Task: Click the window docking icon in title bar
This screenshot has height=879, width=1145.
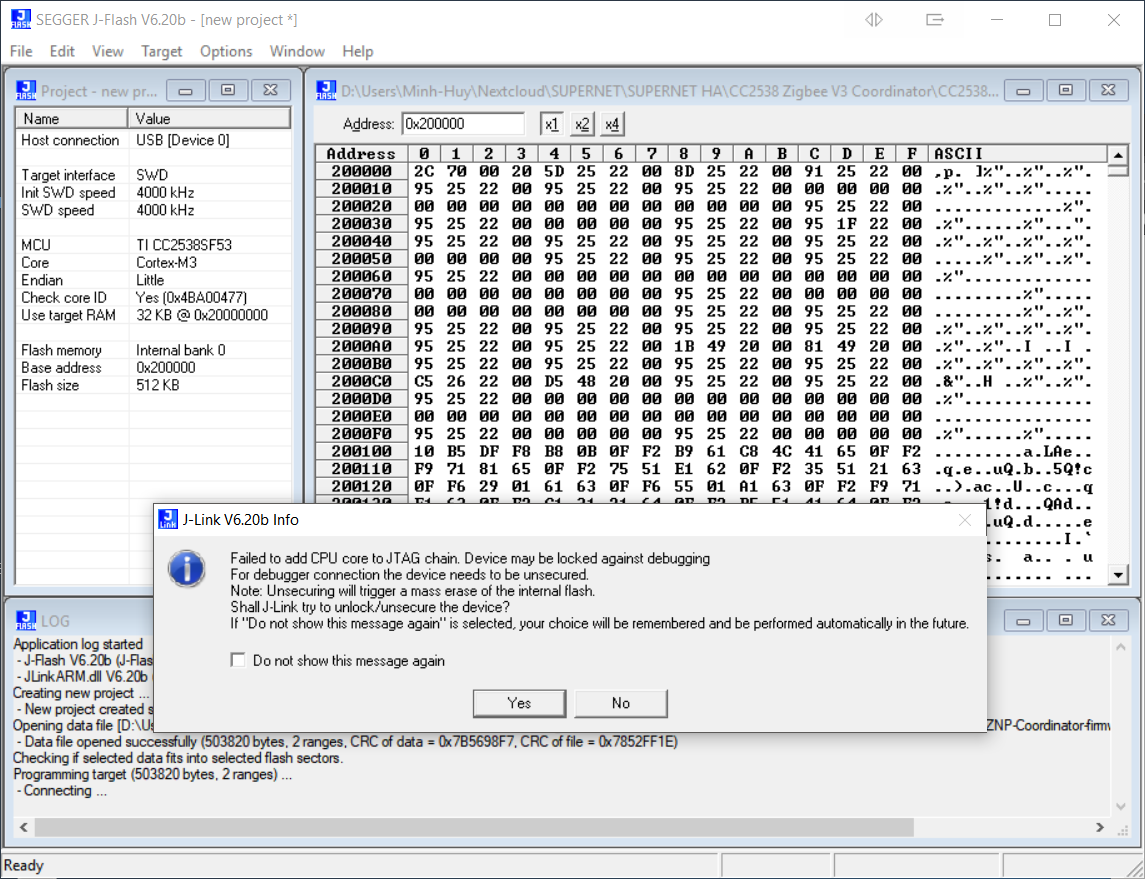Action: click(x=935, y=20)
